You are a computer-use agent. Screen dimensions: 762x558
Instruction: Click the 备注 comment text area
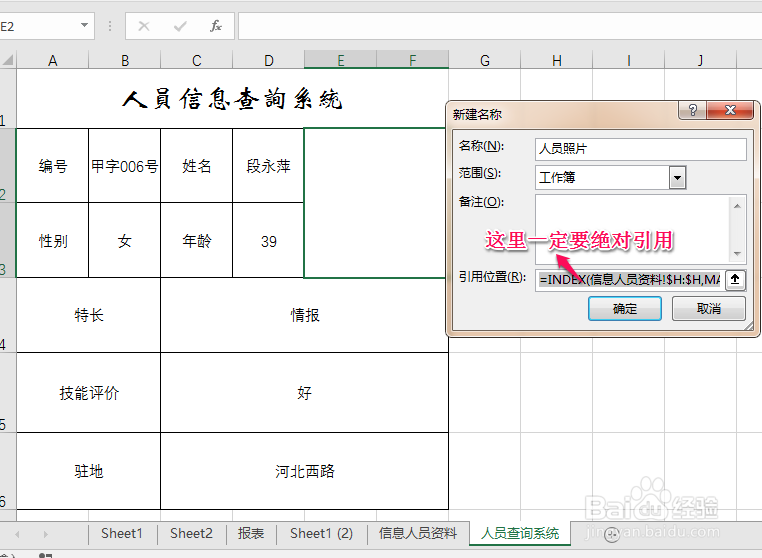[631, 228]
